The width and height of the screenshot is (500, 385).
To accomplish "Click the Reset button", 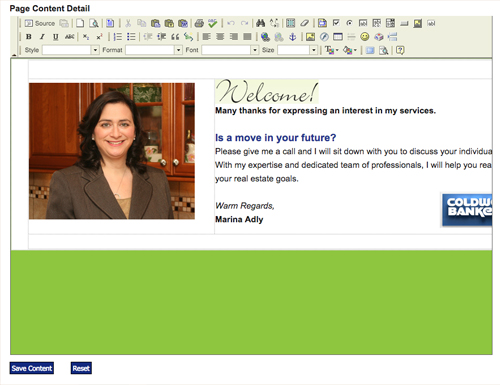I will click(x=81, y=368).
